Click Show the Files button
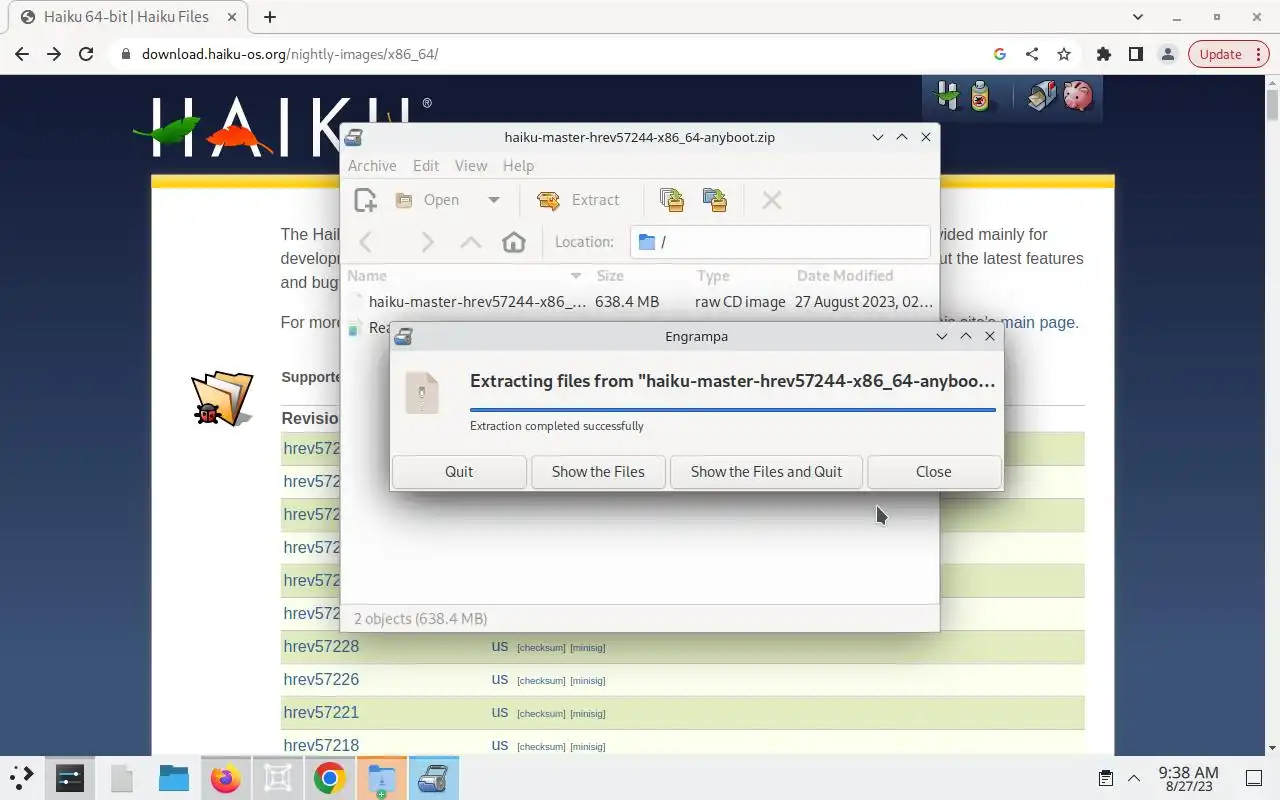 [x=598, y=472]
